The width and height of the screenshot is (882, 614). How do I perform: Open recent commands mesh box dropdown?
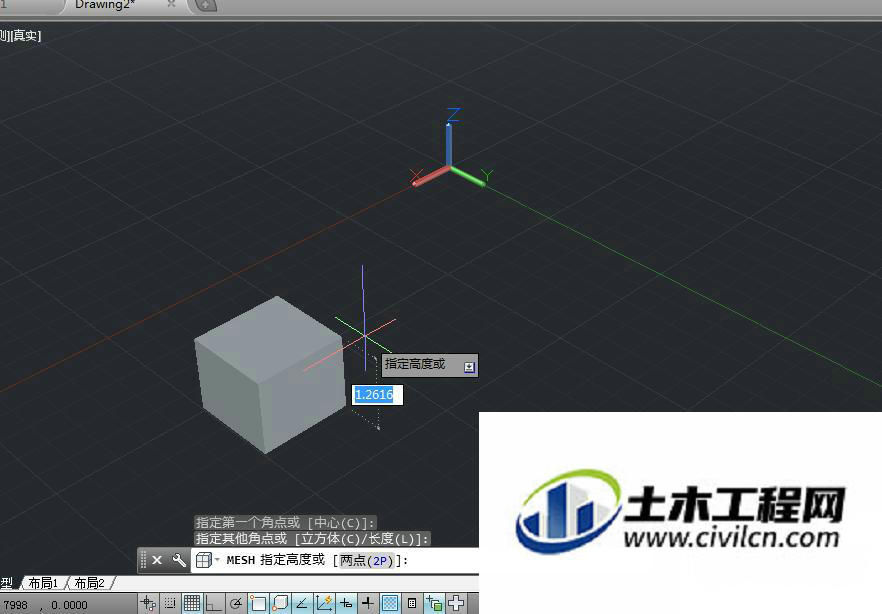tap(207, 560)
